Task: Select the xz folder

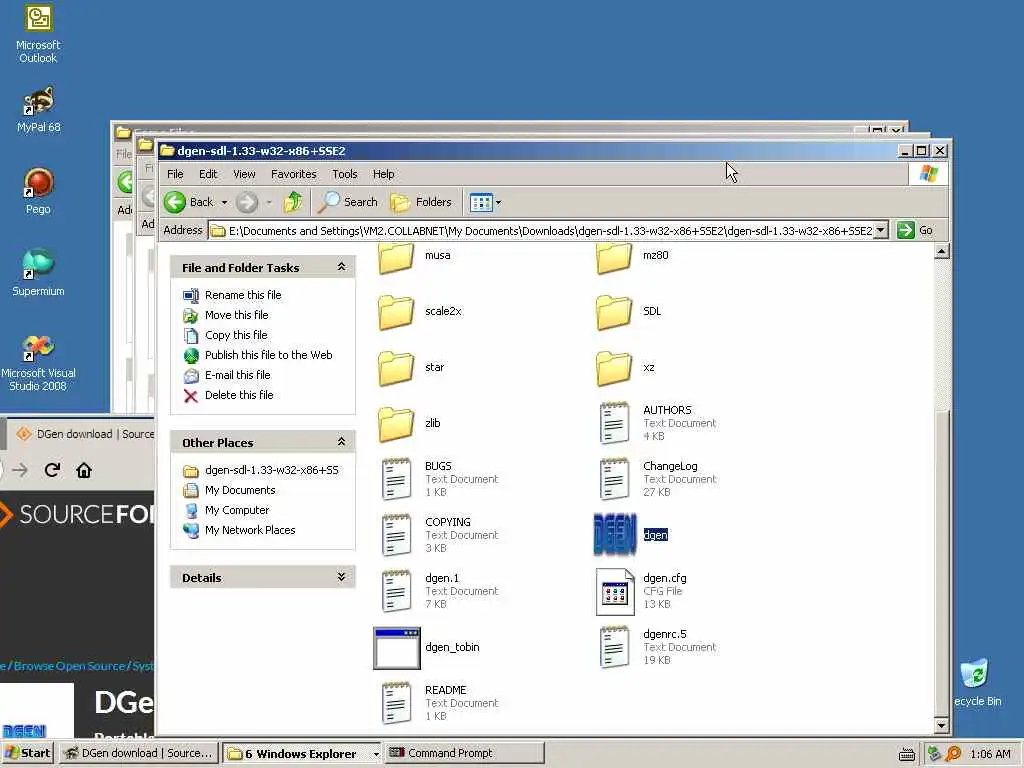Action: (614, 368)
